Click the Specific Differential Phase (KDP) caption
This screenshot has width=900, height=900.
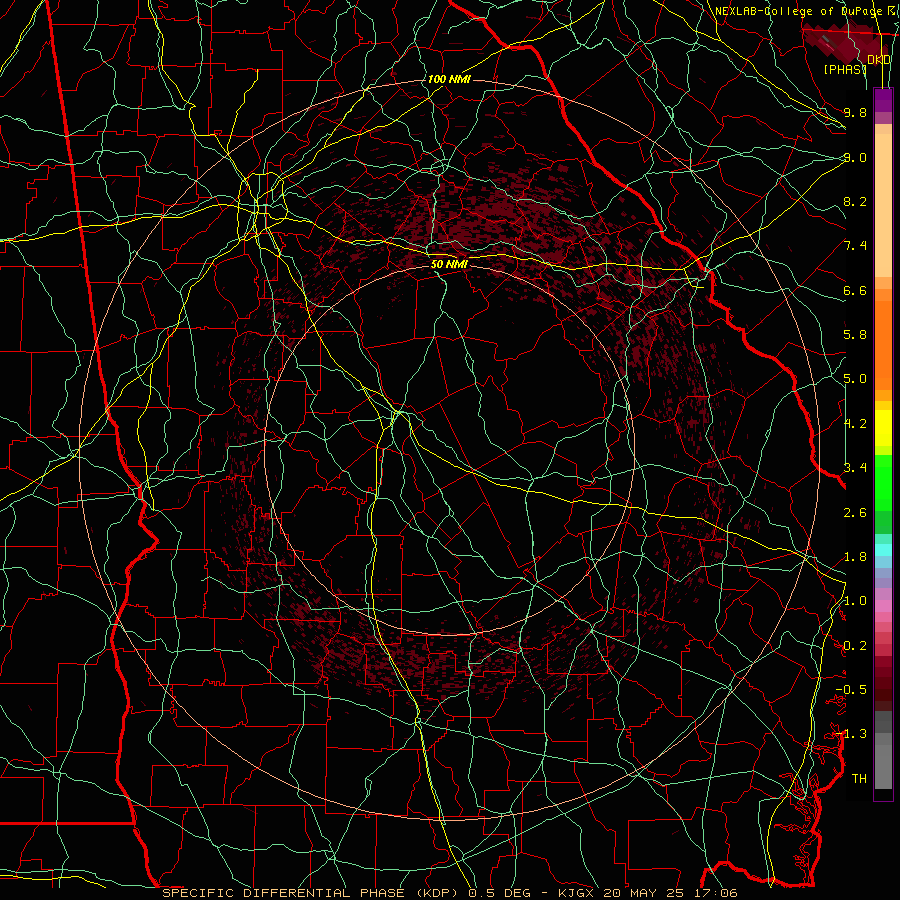coord(312,893)
